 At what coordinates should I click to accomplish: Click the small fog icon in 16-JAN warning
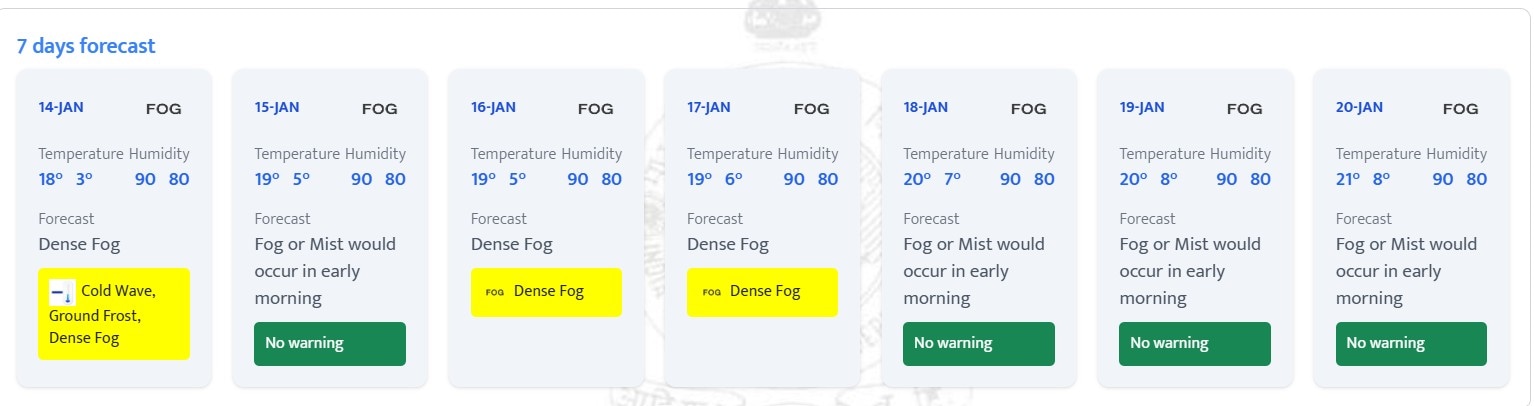coord(494,293)
